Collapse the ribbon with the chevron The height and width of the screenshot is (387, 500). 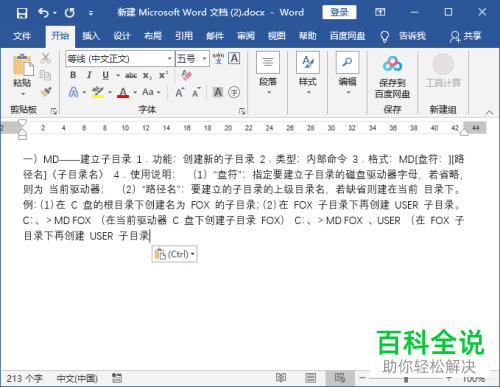coord(489,112)
